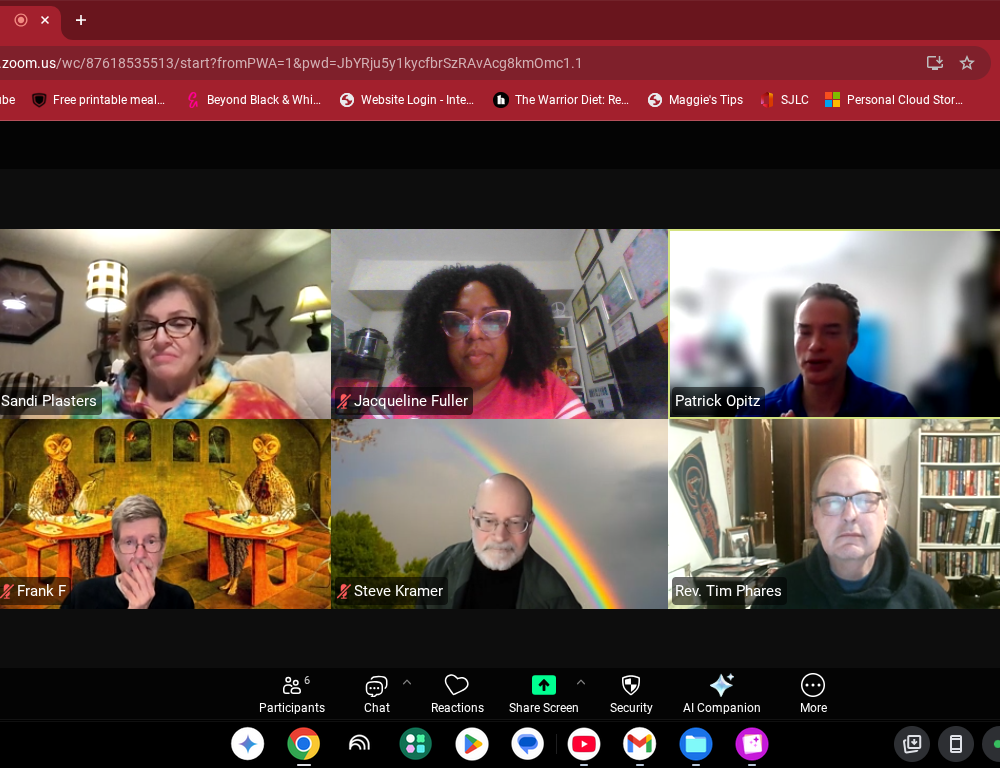Open YouTube from the taskbar
1000x768 pixels.
[x=584, y=744]
